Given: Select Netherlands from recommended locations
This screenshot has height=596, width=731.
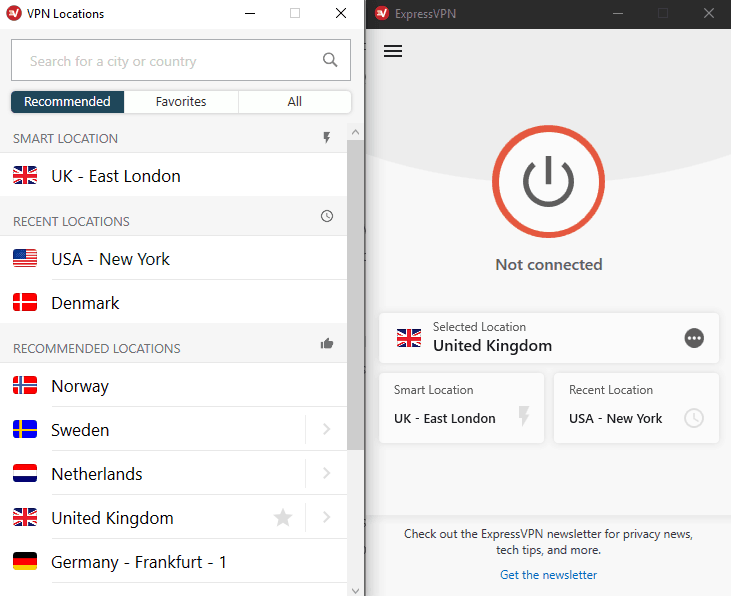Looking at the screenshot, I should point(152,473).
